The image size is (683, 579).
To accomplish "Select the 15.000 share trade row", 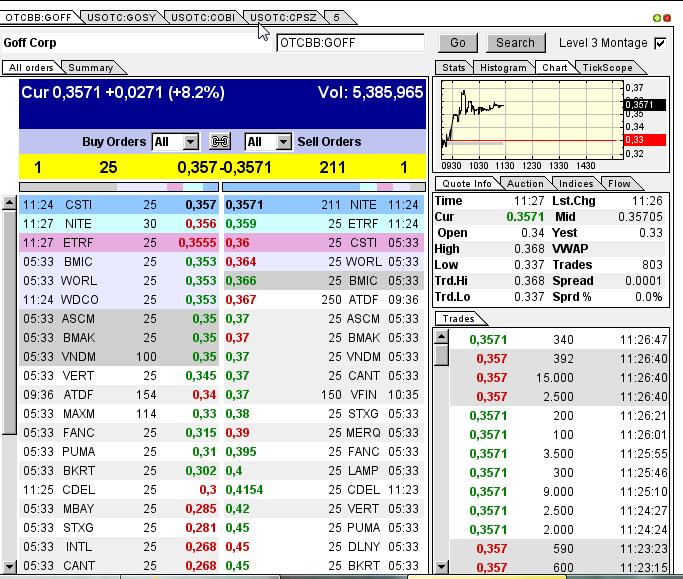I will click(559, 377).
